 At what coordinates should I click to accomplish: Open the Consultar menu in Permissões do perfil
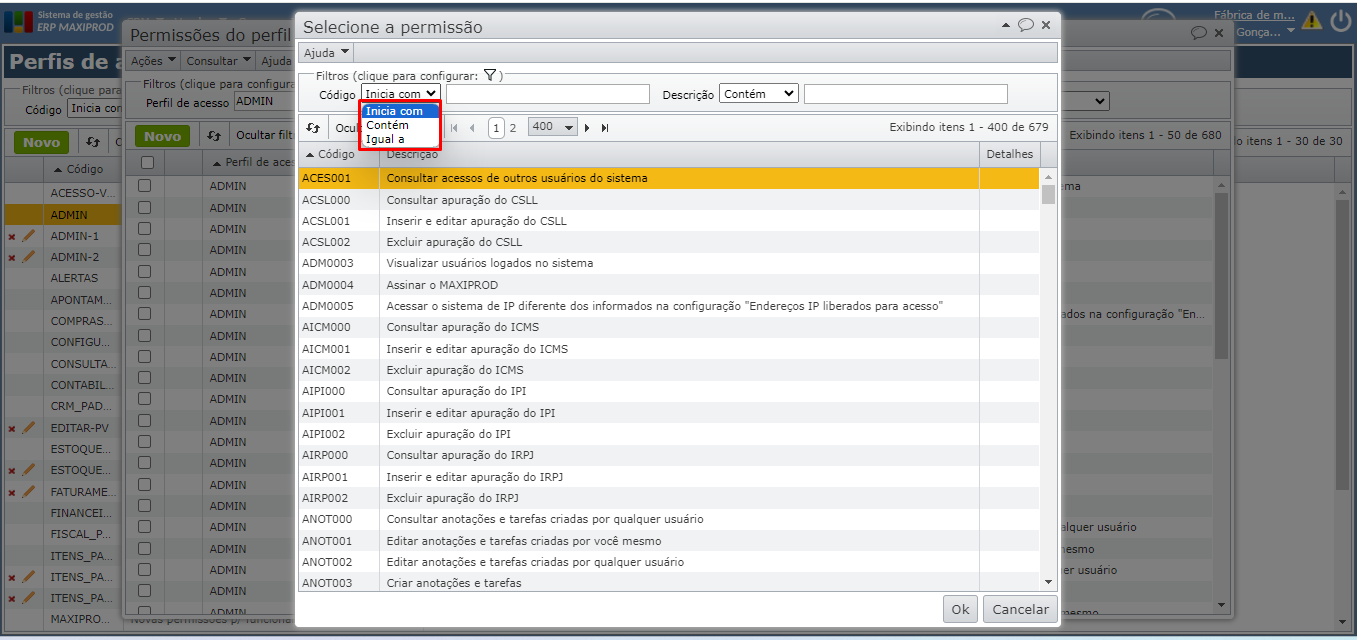217,61
